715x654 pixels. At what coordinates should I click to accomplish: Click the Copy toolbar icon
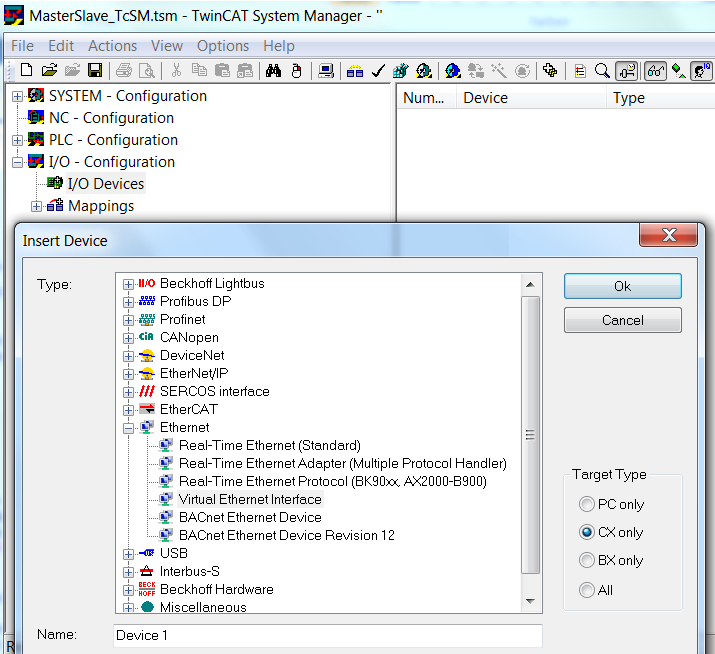click(199, 71)
